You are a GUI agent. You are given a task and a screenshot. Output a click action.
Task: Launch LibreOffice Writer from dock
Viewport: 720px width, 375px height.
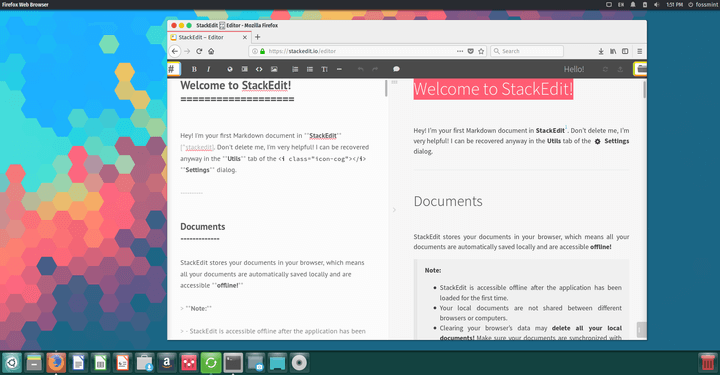tap(78, 363)
